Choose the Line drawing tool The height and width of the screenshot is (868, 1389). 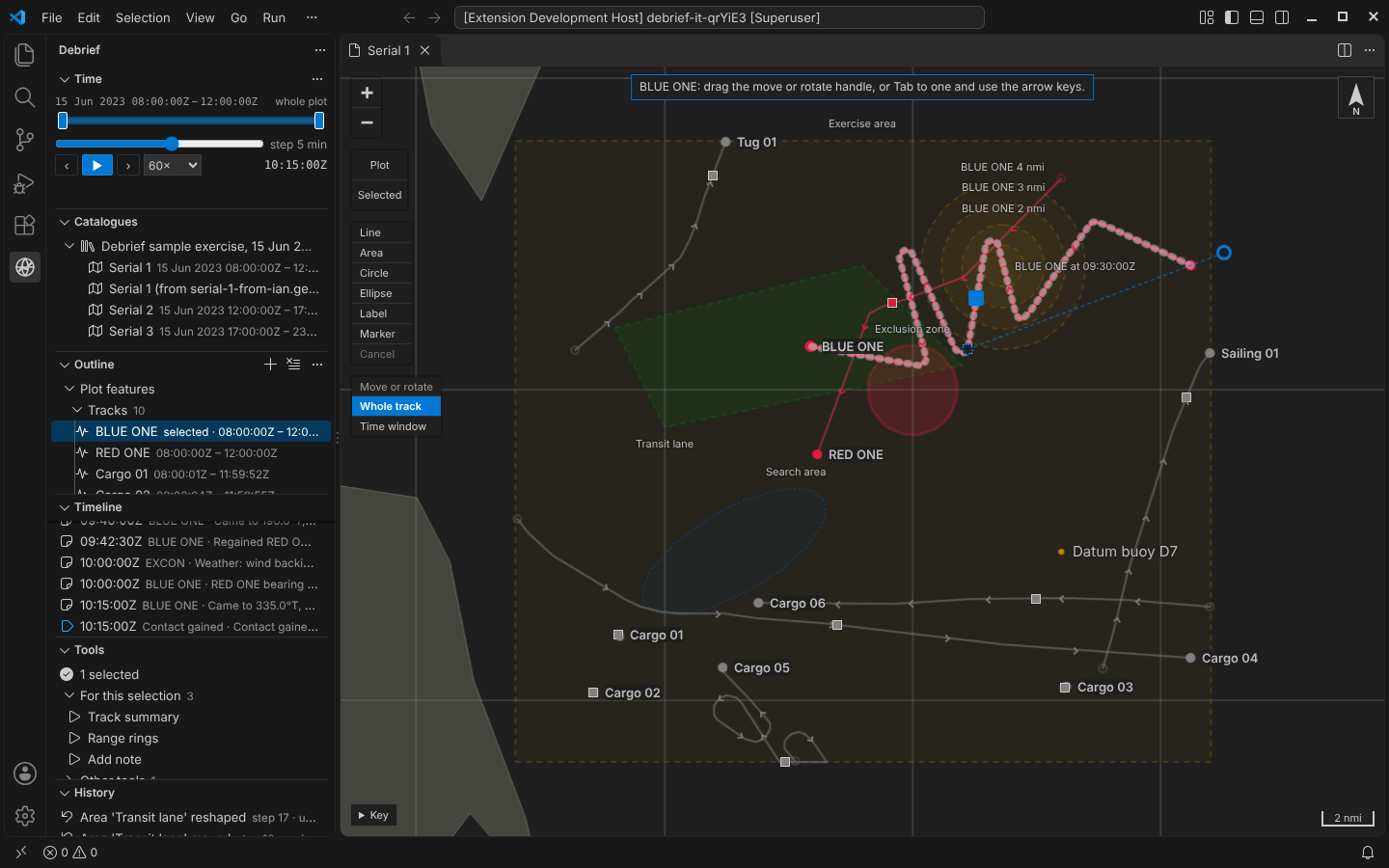point(382,233)
